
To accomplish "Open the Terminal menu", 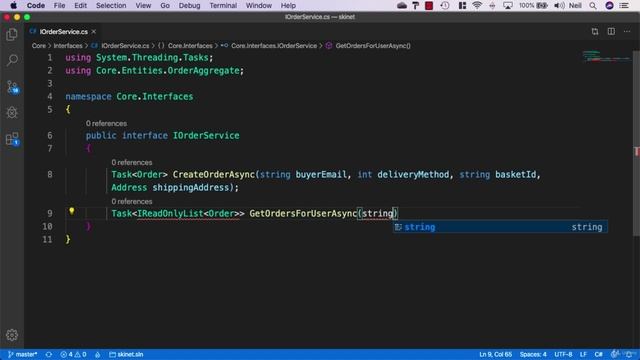I will 223,5.
